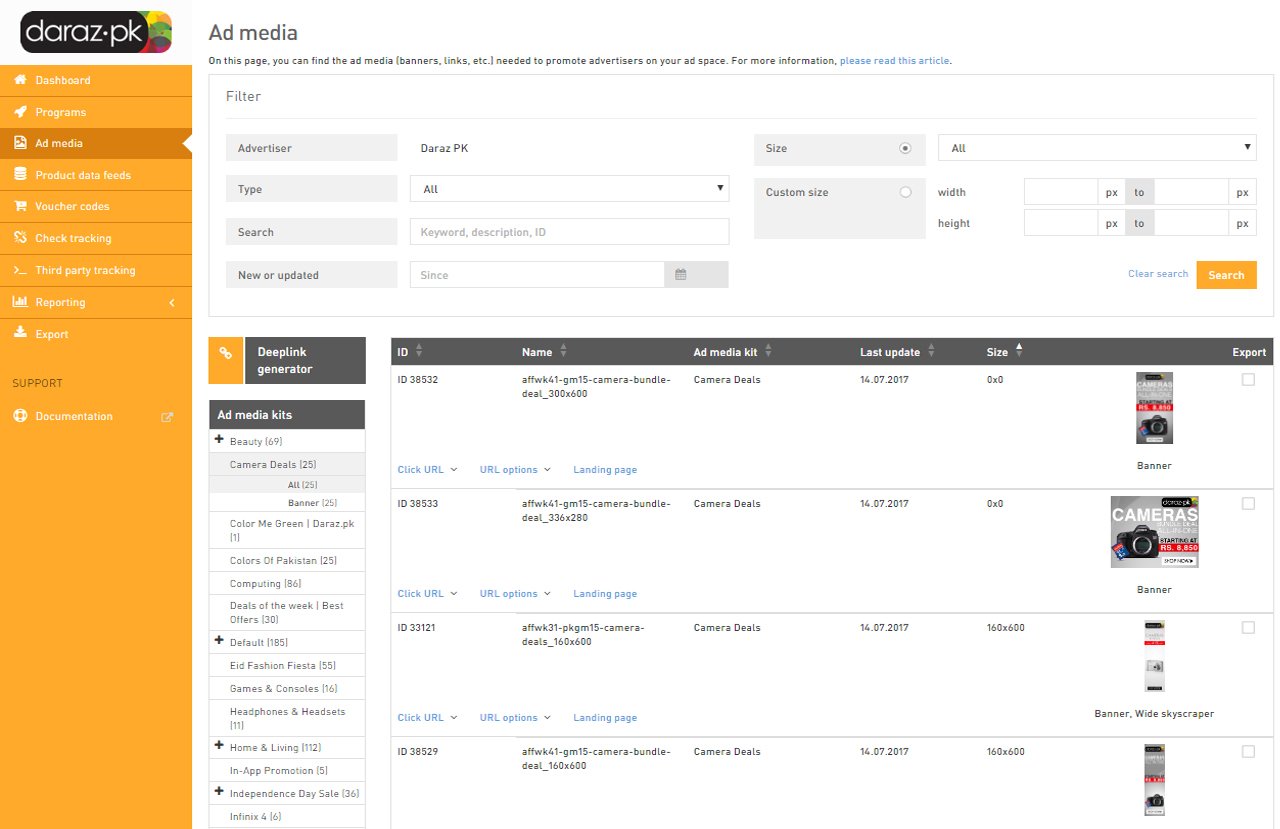Screen dimensions: 1280x829
Task: Open Third party tracking menu item
Action: 96,270
